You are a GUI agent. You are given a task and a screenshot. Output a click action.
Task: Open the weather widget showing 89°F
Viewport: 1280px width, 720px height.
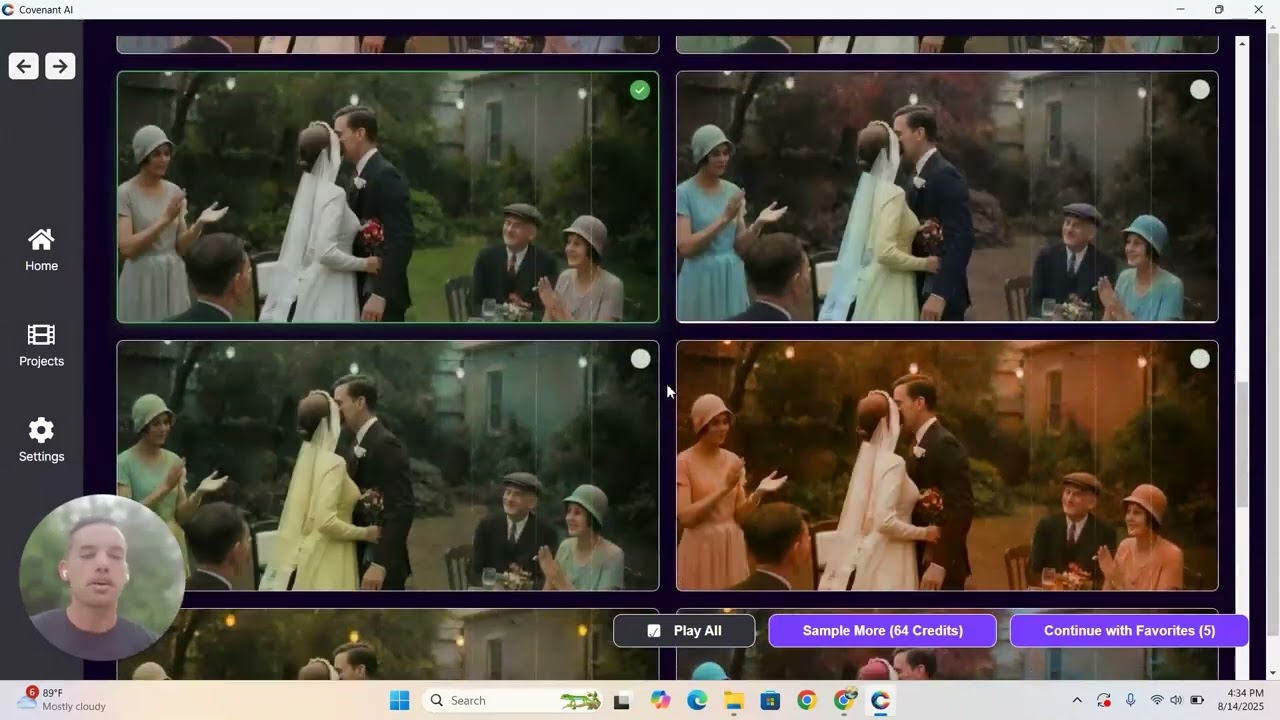pos(62,700)
